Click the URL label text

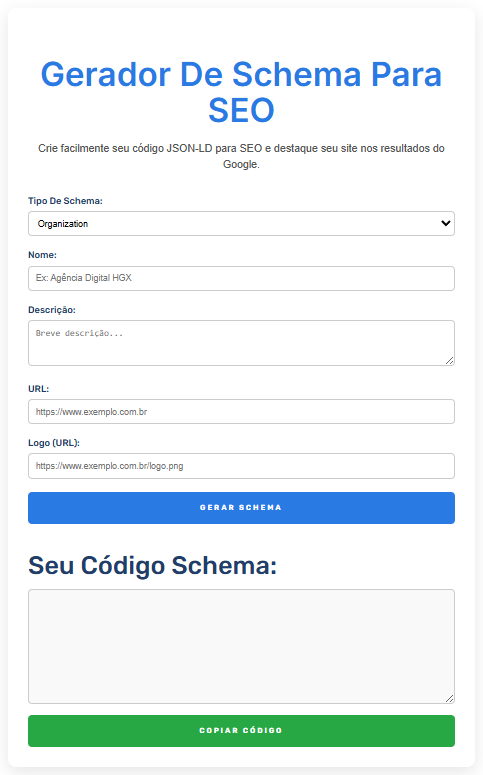click(39, 389)
